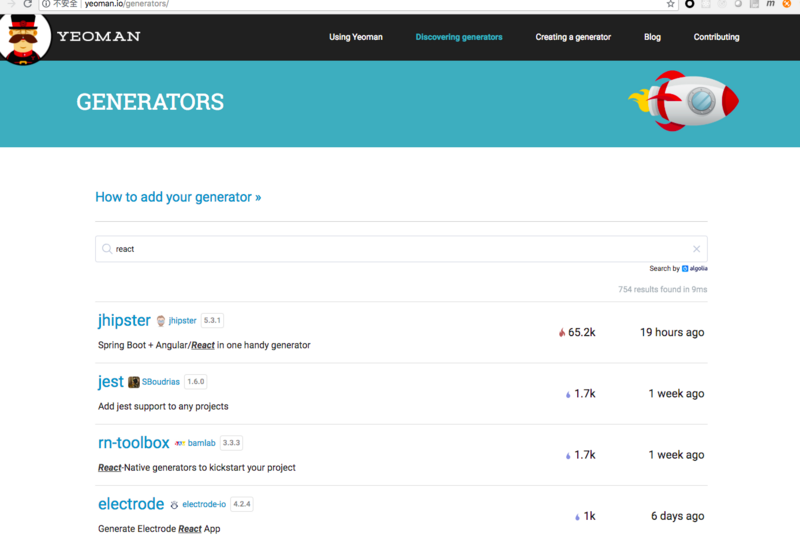Screen dimensions: 800x536
Task: Click the download icon in the jest row
Action: [x=568, y=394]
